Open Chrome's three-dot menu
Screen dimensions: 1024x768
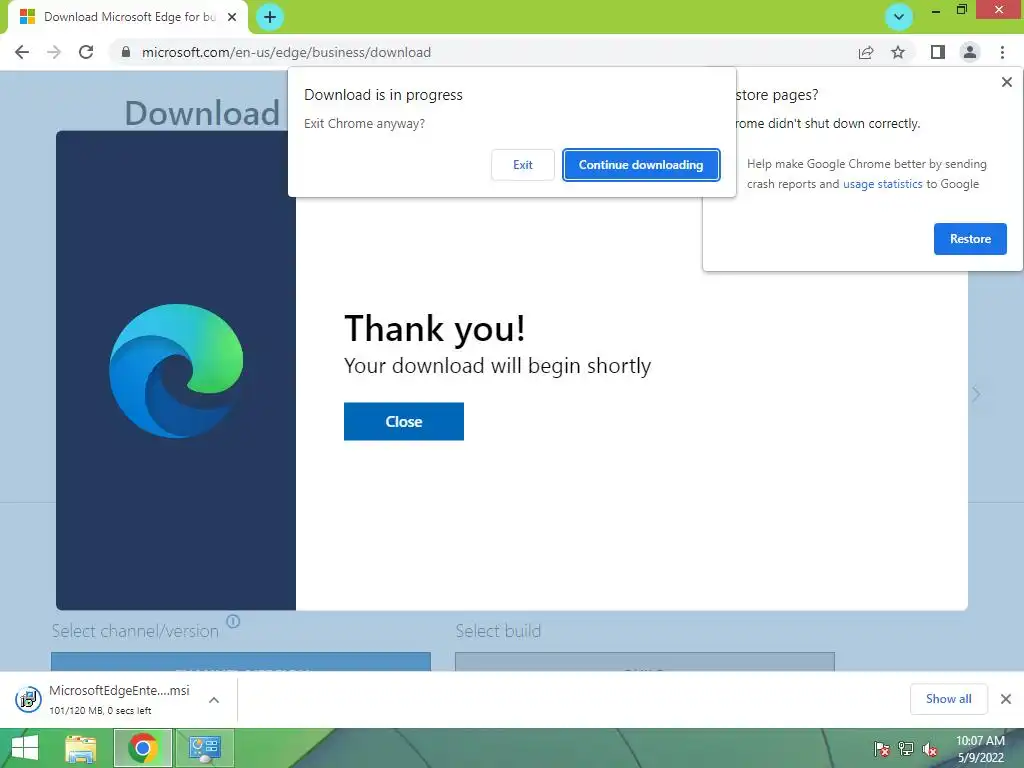1002,52
